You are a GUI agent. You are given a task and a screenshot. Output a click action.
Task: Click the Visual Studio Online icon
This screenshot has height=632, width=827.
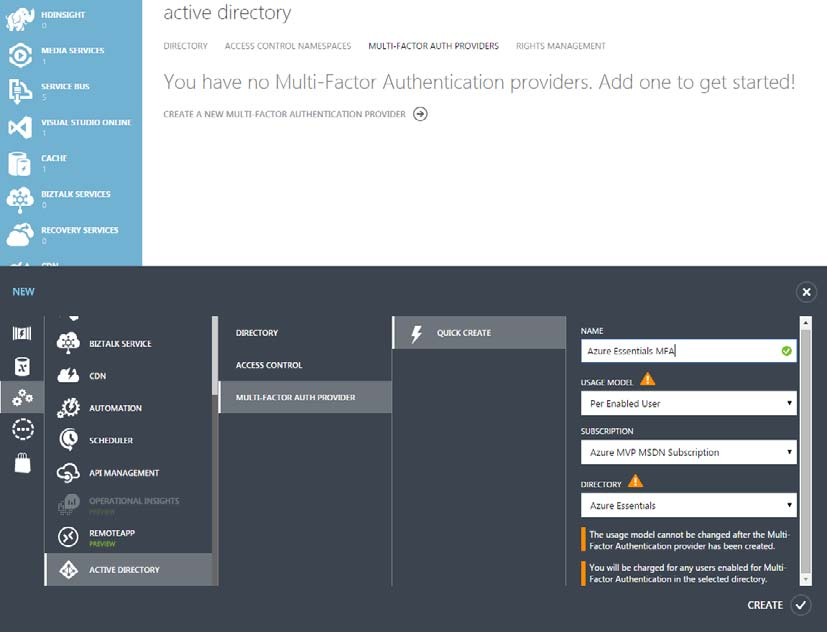(x=20, y=127)
